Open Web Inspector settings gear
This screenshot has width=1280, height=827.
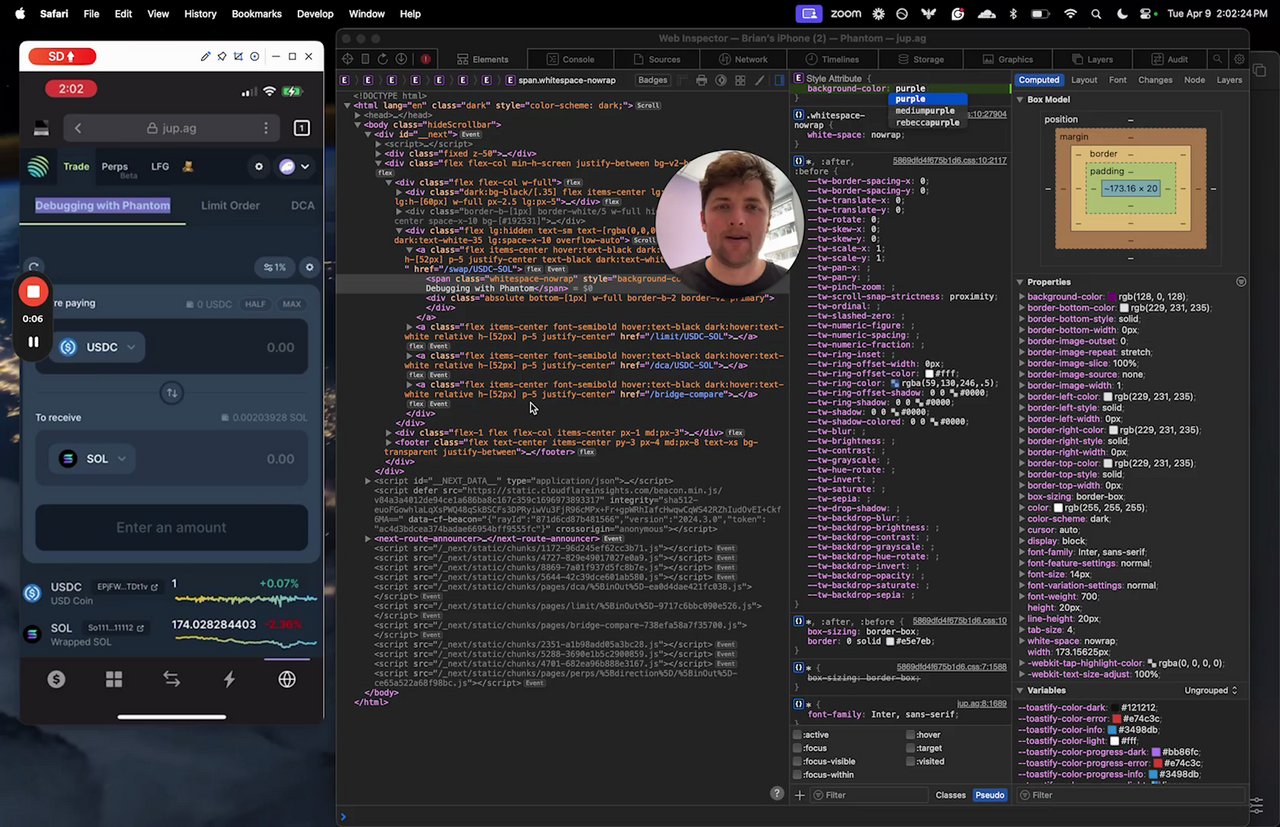pyautogui.click(x=1240, y=59)
